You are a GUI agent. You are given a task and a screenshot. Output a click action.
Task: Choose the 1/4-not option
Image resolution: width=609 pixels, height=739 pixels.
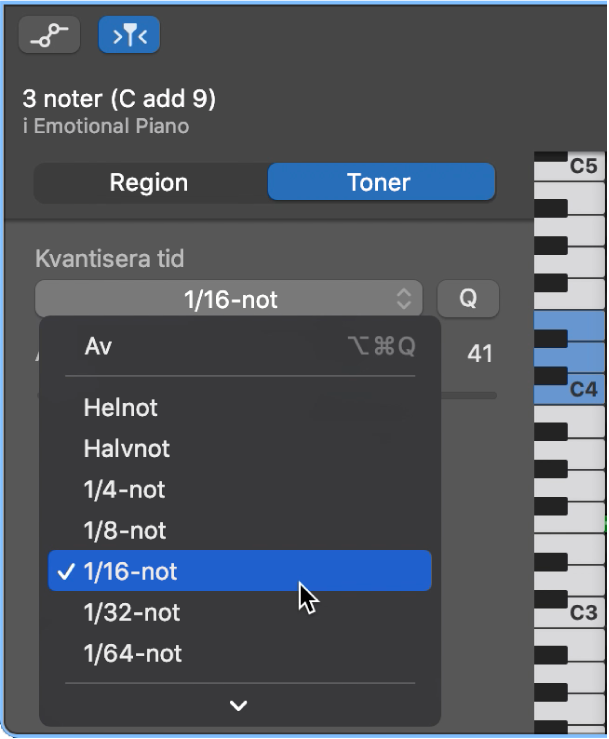[124, 490]
